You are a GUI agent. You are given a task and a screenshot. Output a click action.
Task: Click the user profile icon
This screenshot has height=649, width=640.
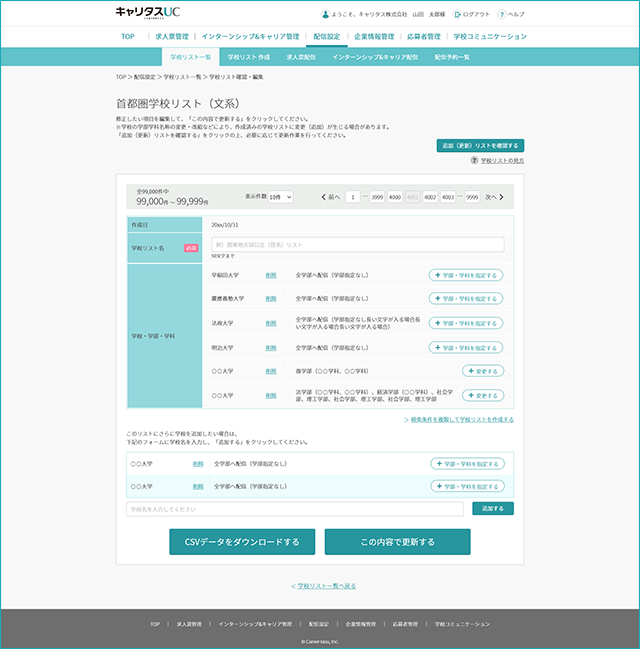tap(325, 14)
